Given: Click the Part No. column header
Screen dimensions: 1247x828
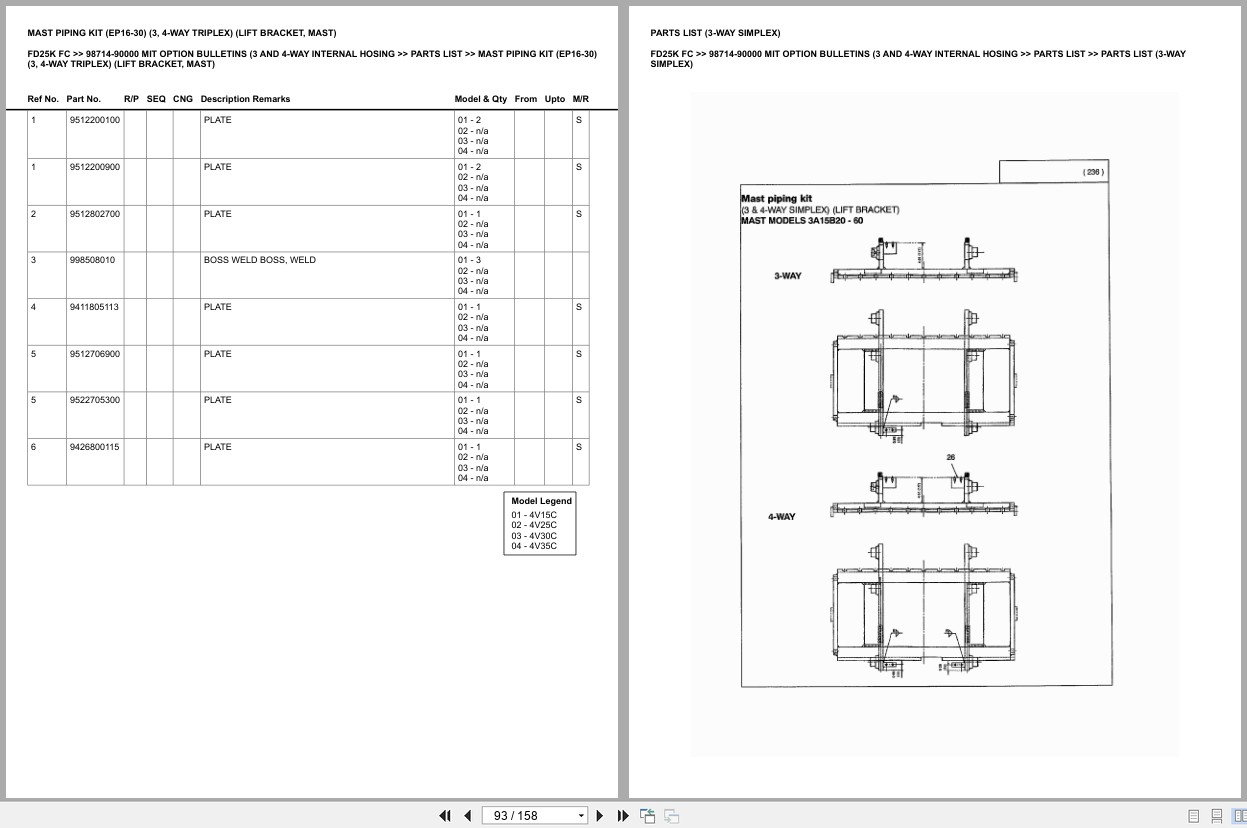Looking at the screenshot, I should (84, 99).
